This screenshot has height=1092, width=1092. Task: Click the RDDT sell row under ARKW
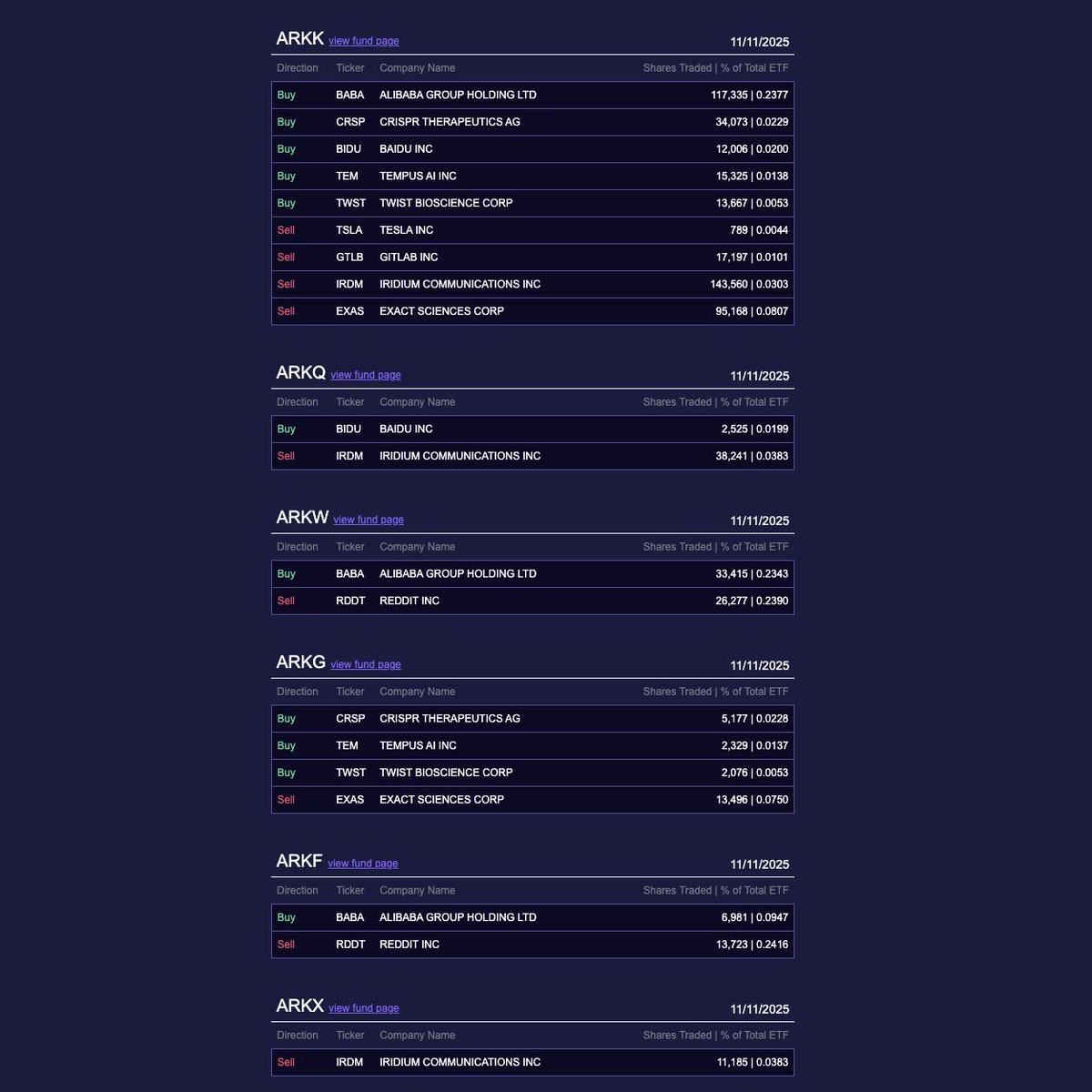point(532,601)
